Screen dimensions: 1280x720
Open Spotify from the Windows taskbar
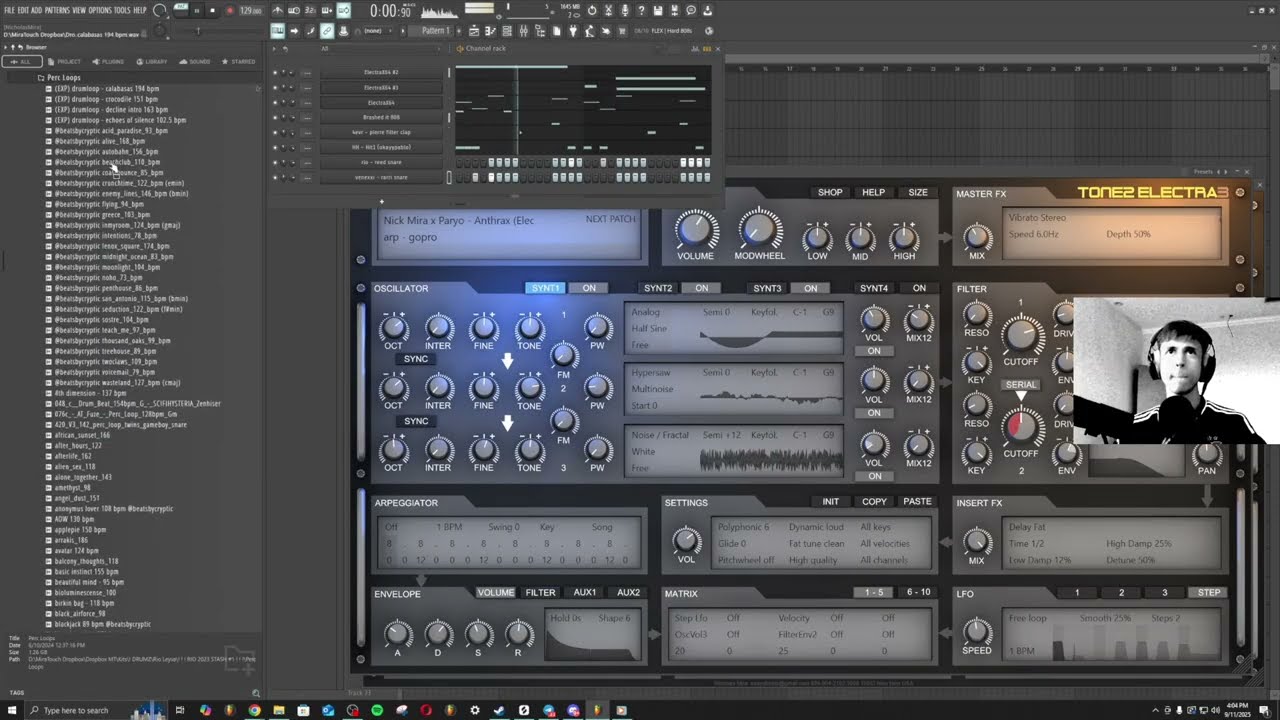point(377,710)
